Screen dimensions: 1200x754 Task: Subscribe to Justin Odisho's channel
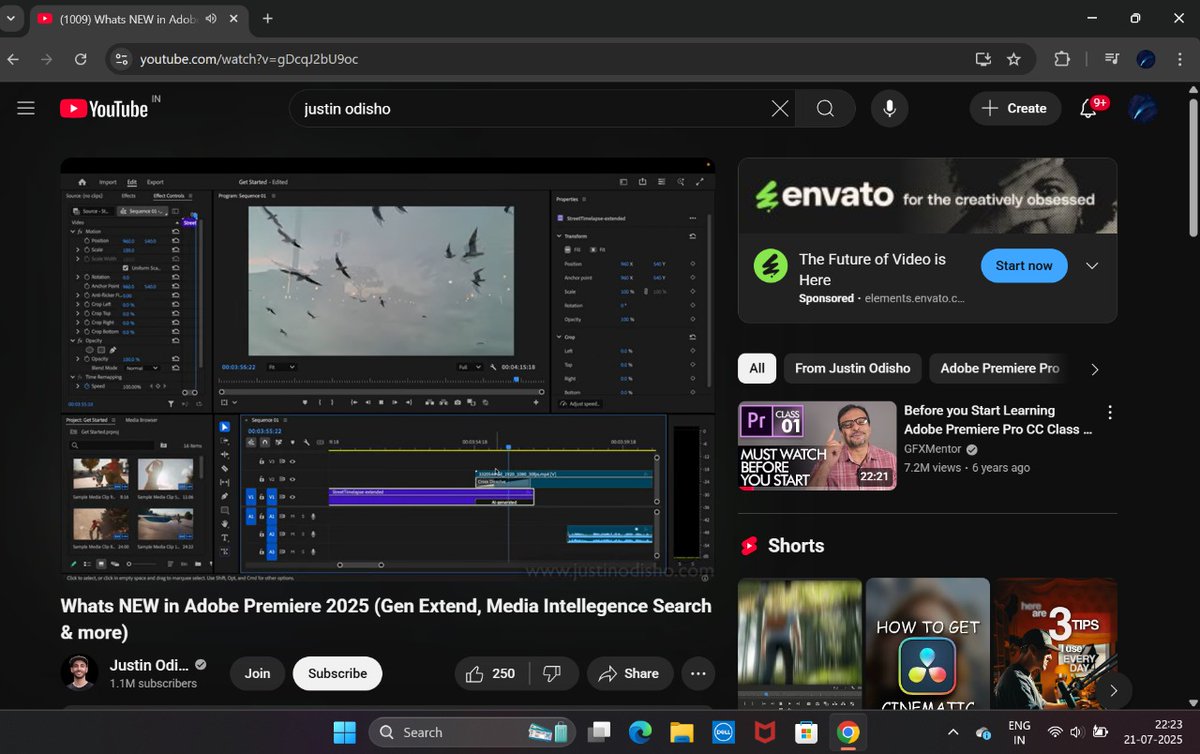click(337, 673)
